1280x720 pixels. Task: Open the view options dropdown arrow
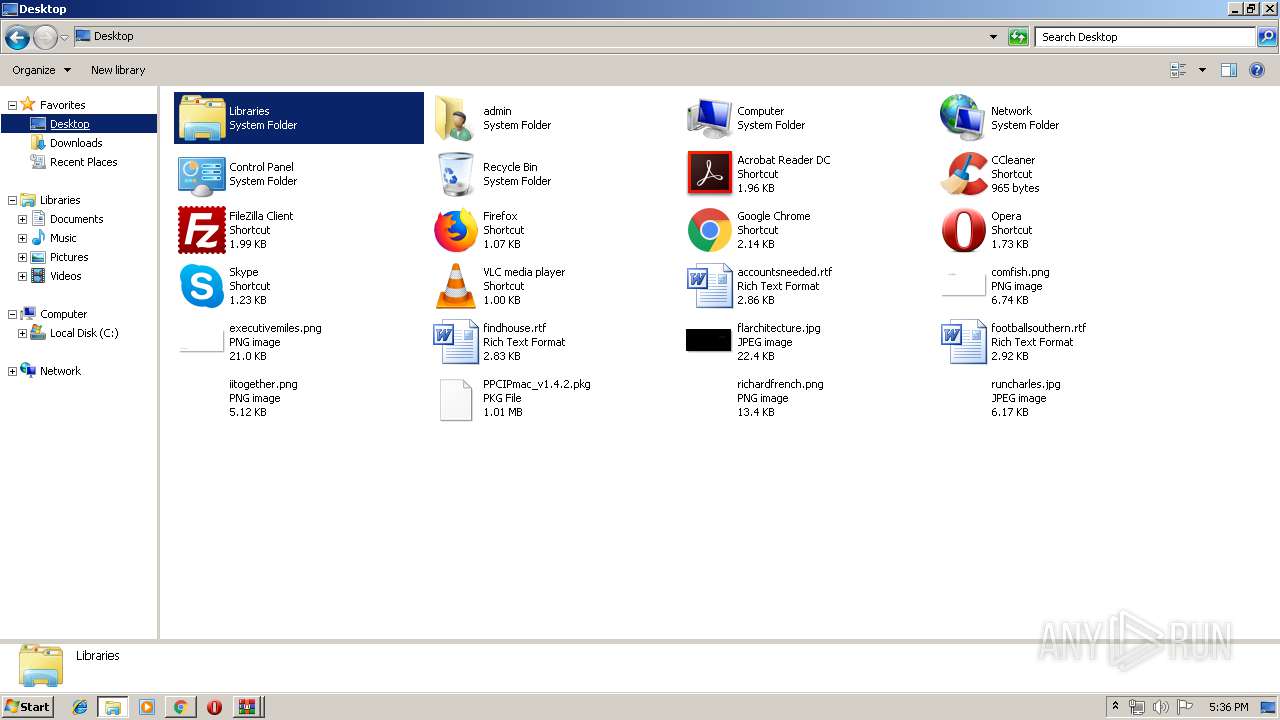1202,70
